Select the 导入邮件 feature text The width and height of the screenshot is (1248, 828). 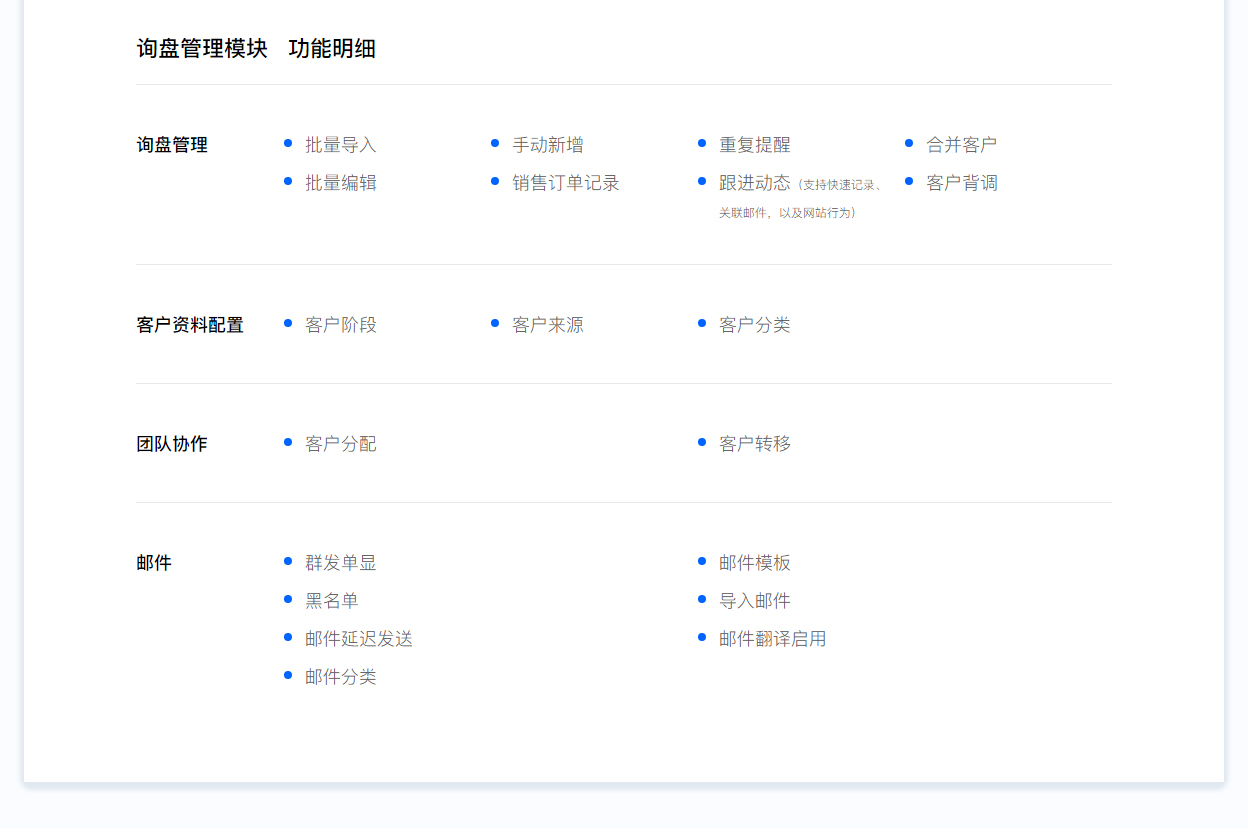coord(755,601)
